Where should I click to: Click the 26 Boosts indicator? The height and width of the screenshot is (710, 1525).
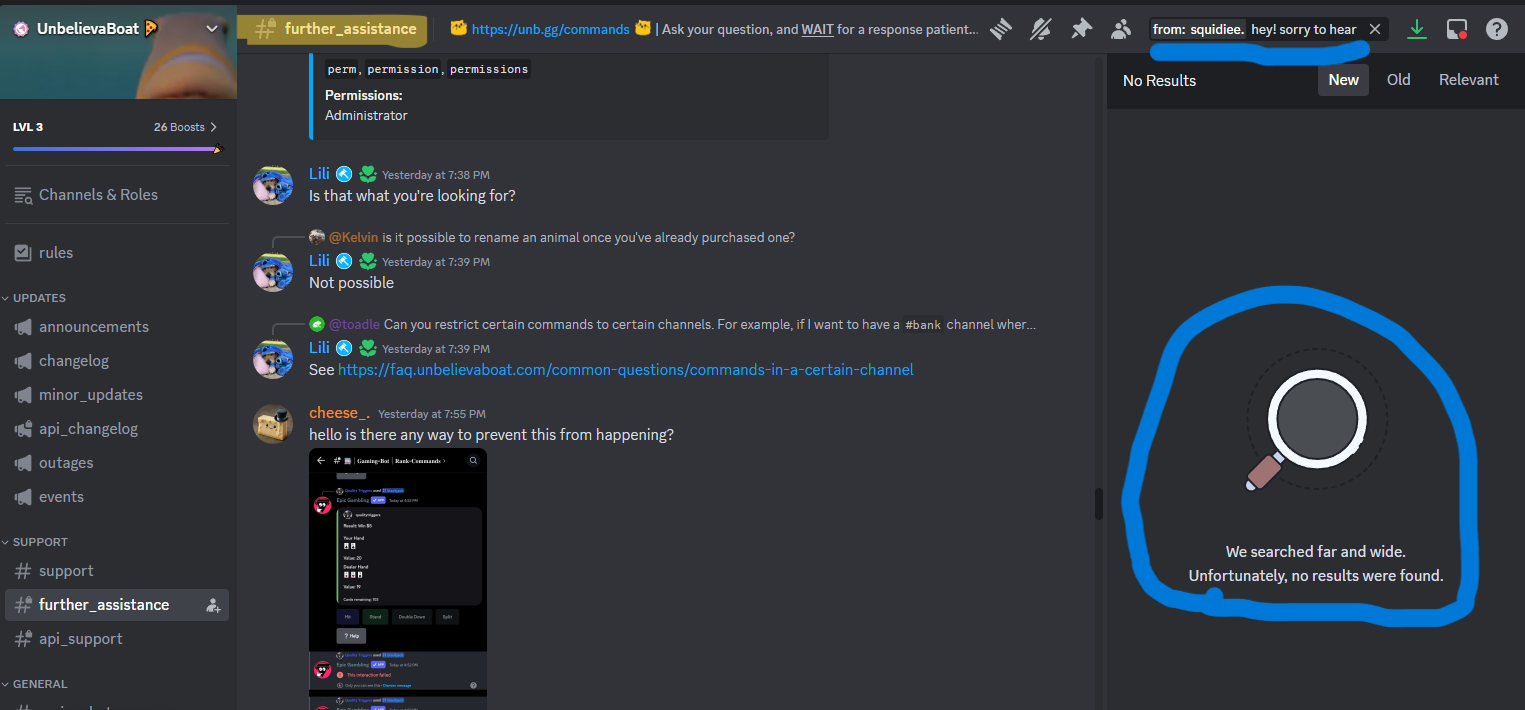(x=185, y=127)
